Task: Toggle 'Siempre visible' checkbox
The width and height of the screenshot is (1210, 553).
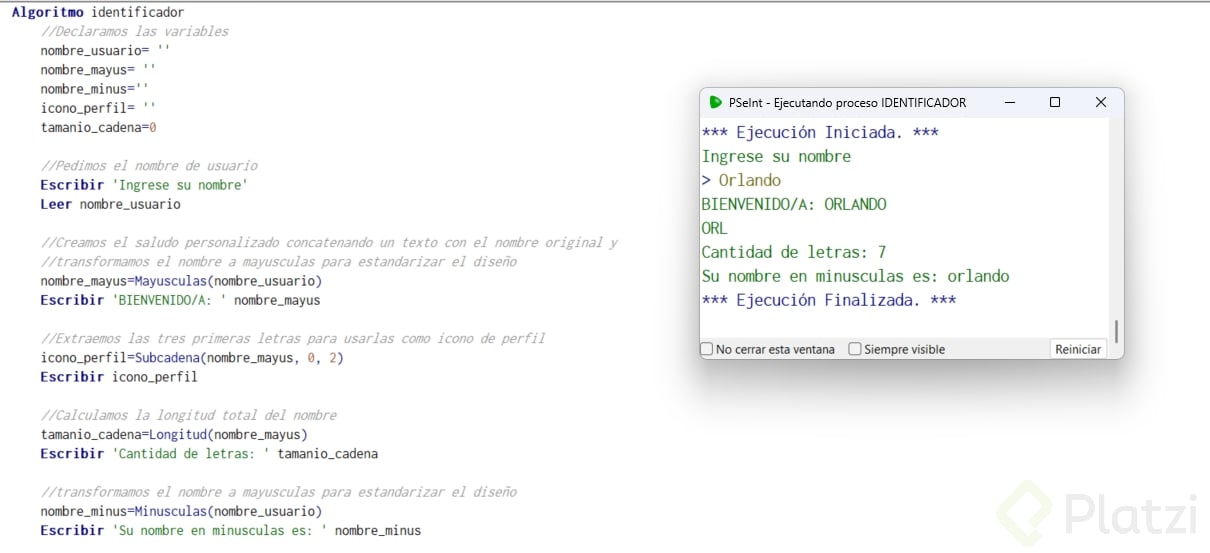Action: pos(855,349)
